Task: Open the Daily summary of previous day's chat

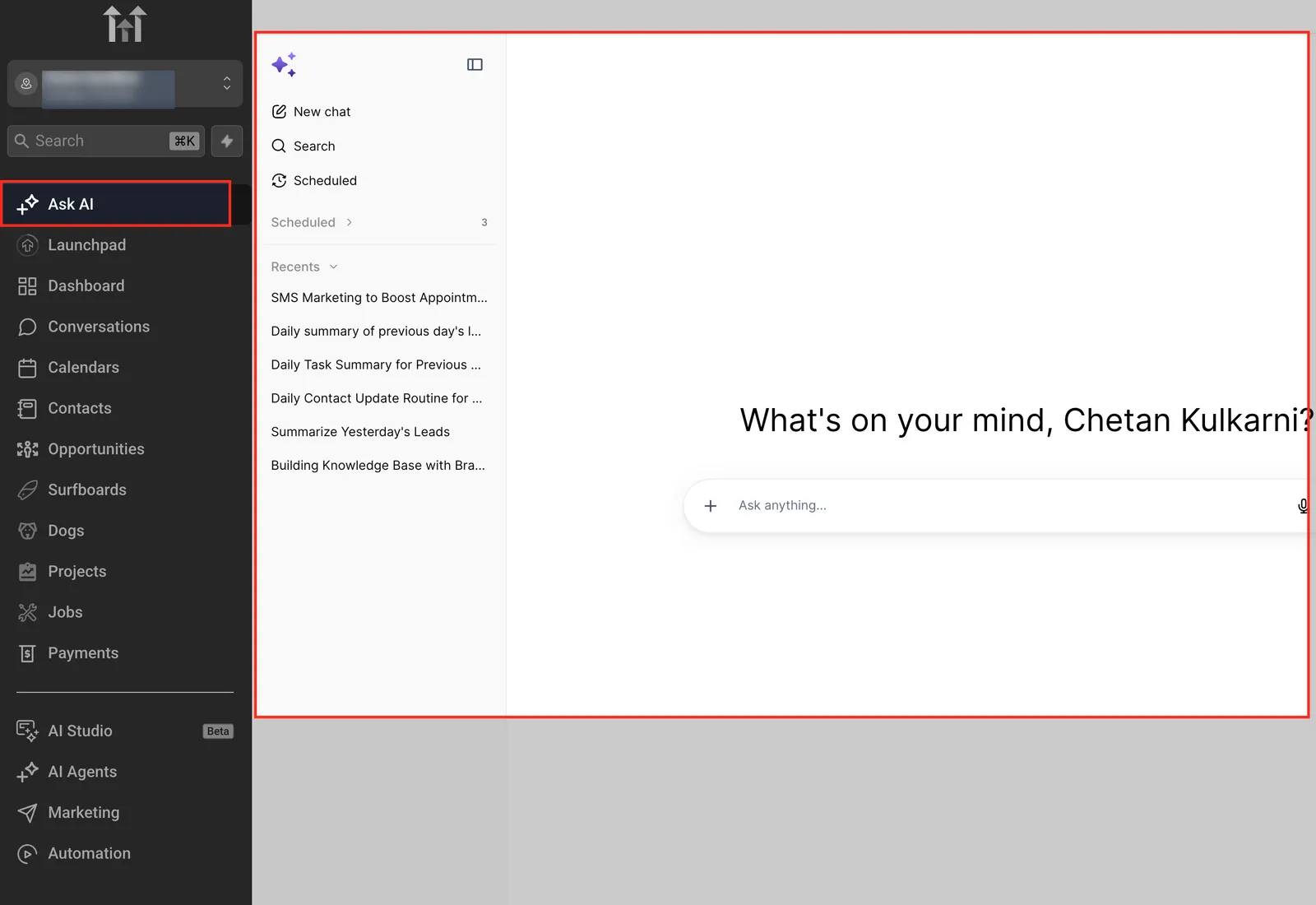Action: [x=376, y=332]
